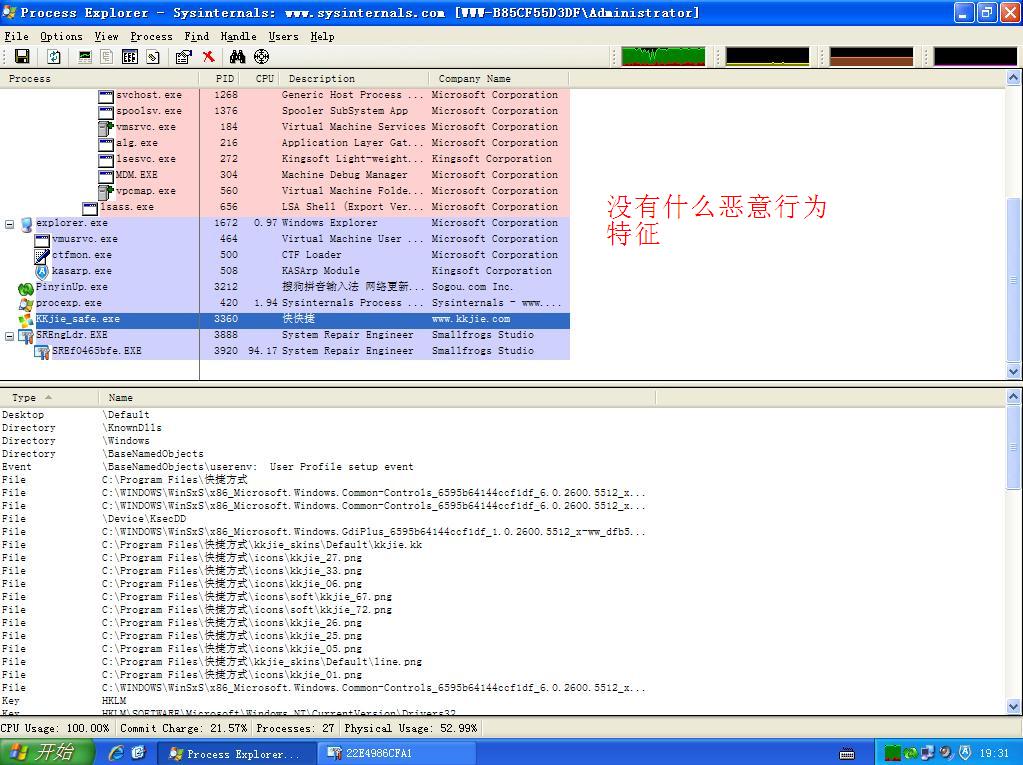Click the vmsrvc.exe process icon
The height and width of the screenshot is (765, 1023).
pos(106,128)
